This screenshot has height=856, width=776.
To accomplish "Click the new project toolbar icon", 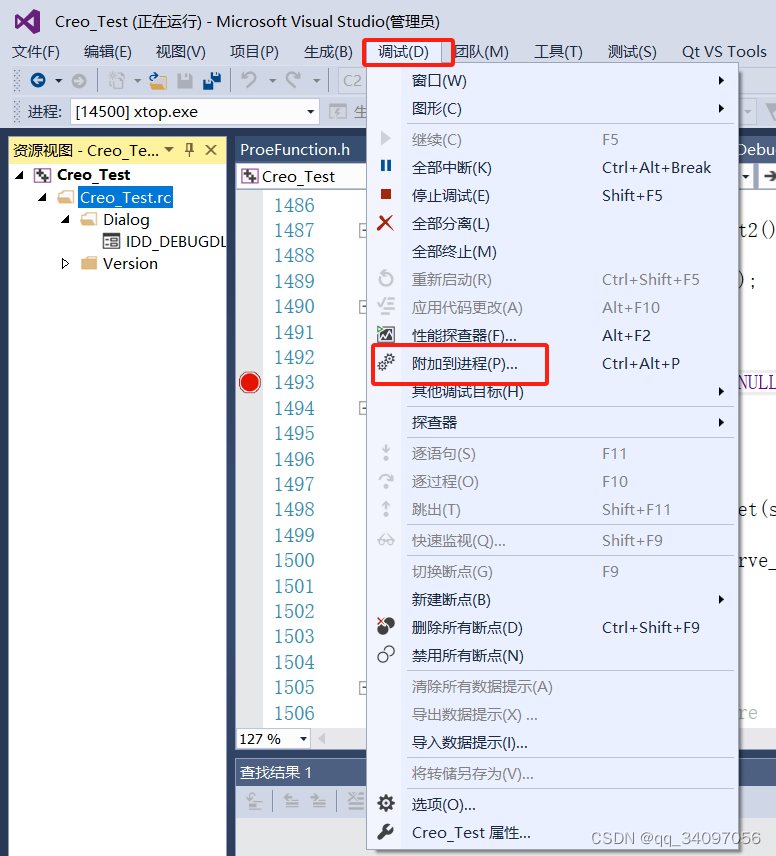I will (116, 81).
